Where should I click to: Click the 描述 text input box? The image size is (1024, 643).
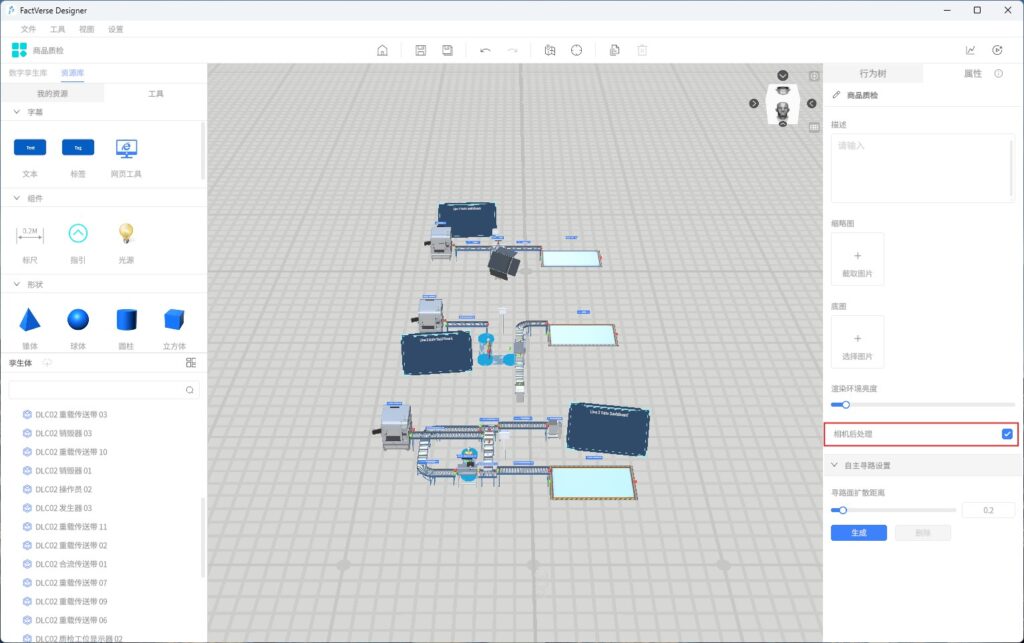(920, 168)
